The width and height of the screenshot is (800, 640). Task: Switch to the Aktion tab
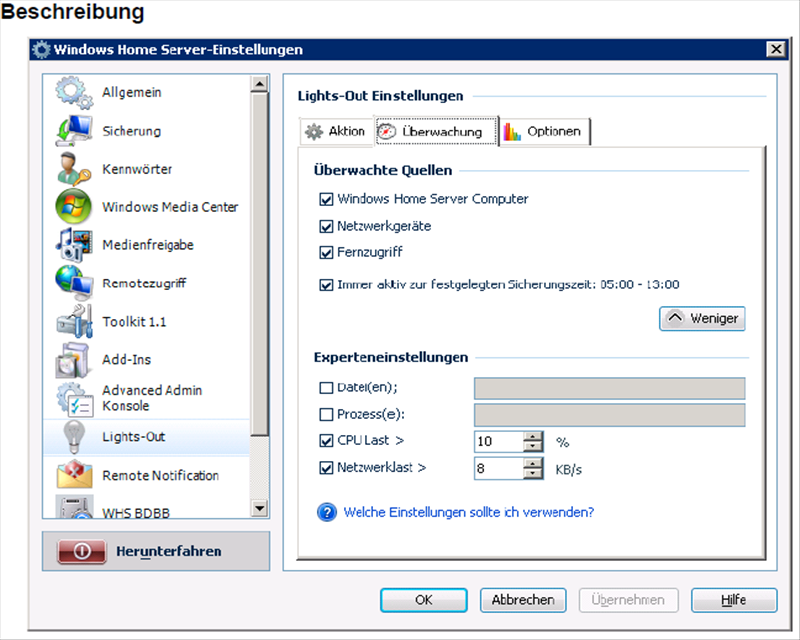[x=336, y=131]
